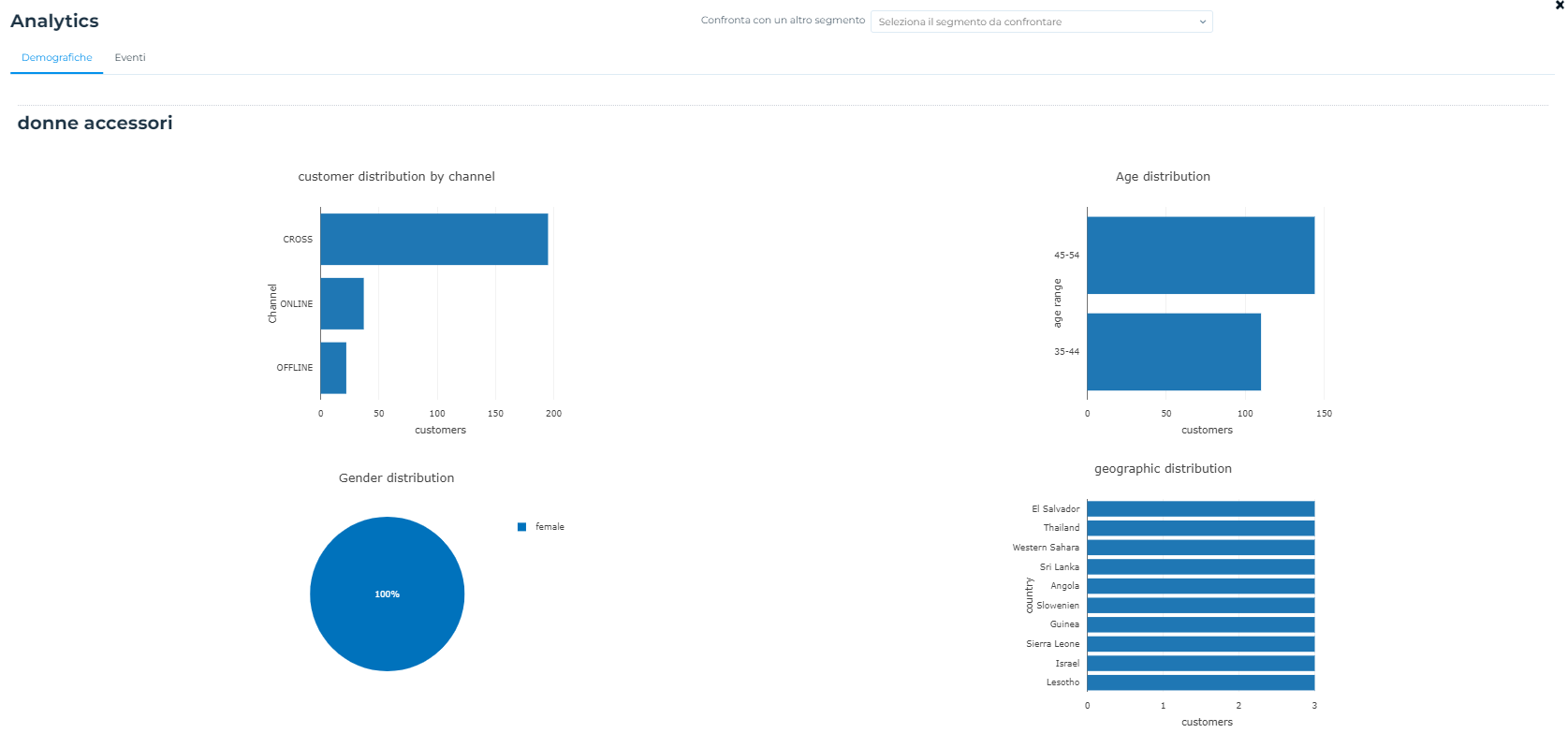This screenshot has height=748, width=1568.
Task: Click the 'Gender distribution' chart title
Action: (x=396, y=478)
